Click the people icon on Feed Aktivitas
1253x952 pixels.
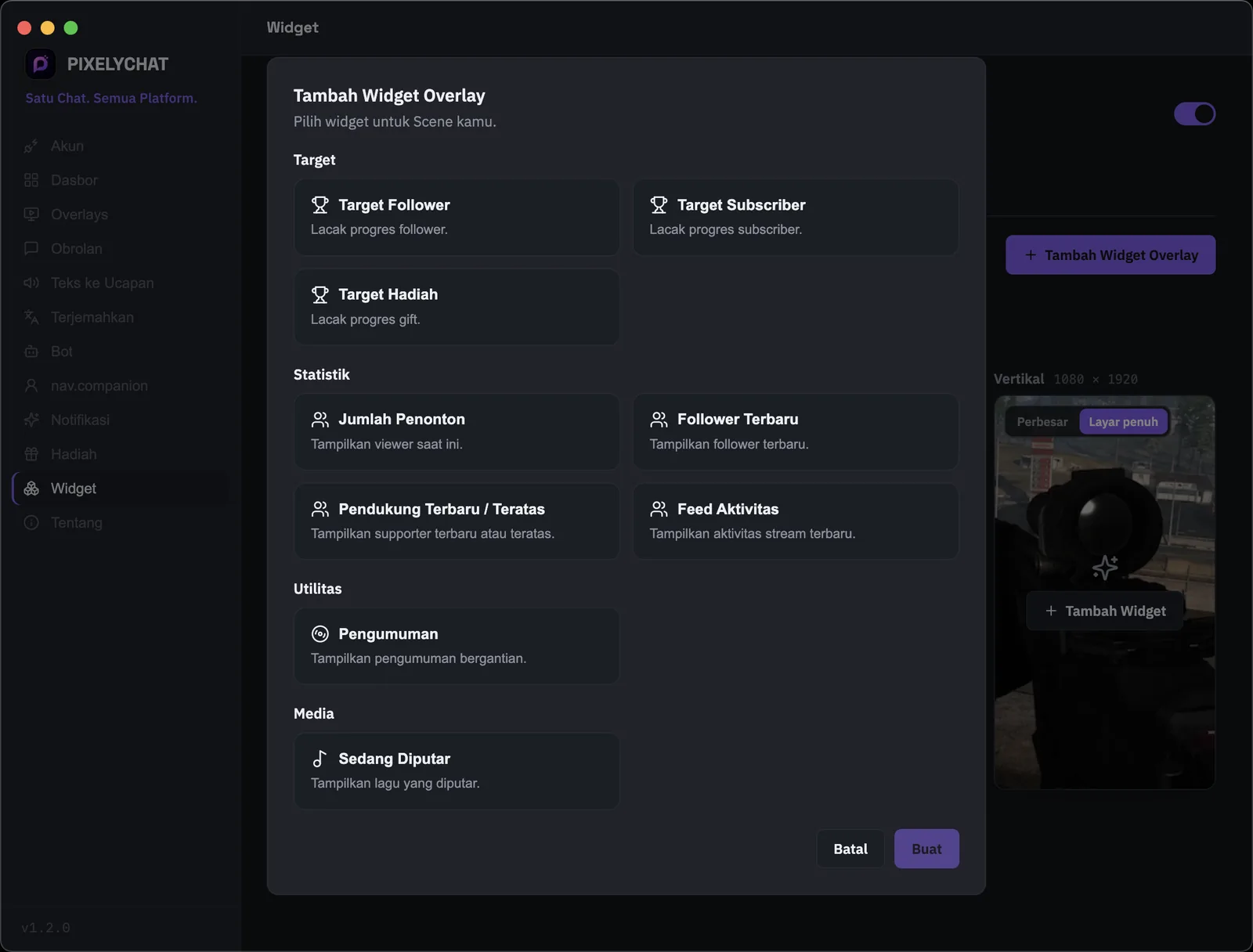tap(659, 509)
